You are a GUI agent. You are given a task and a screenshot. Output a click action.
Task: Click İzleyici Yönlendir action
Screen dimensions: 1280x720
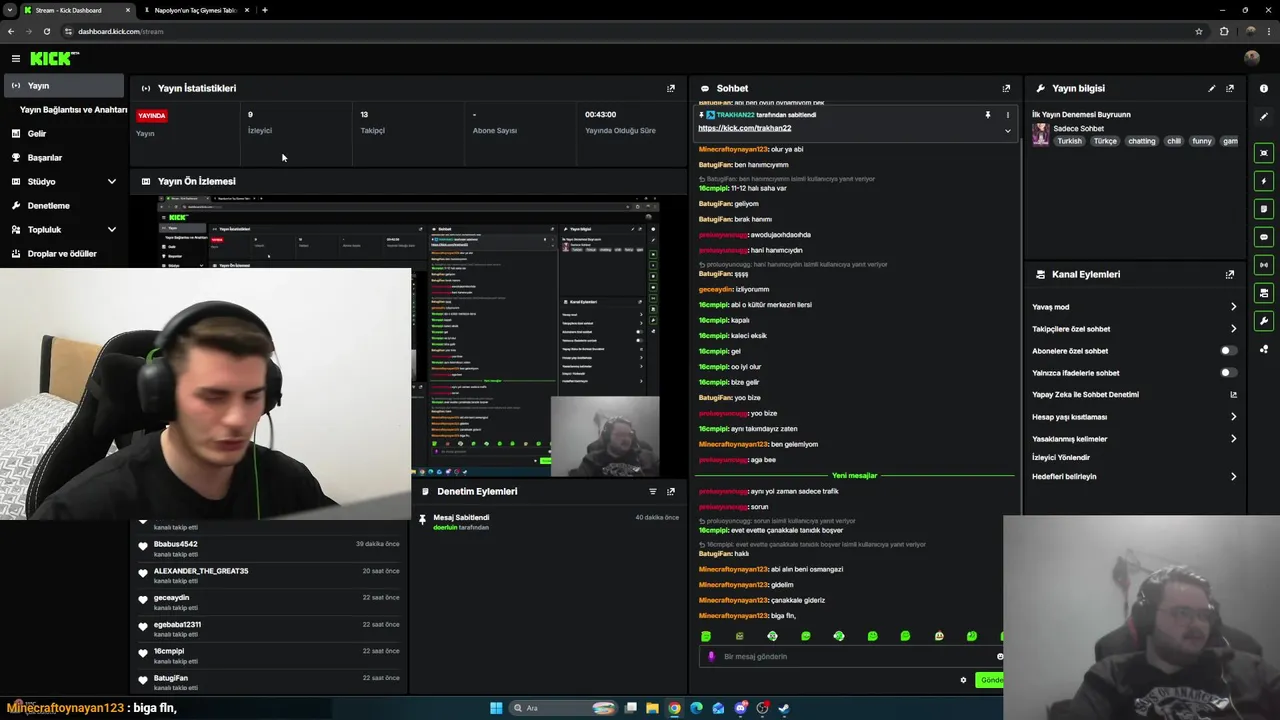point(1061,457)
